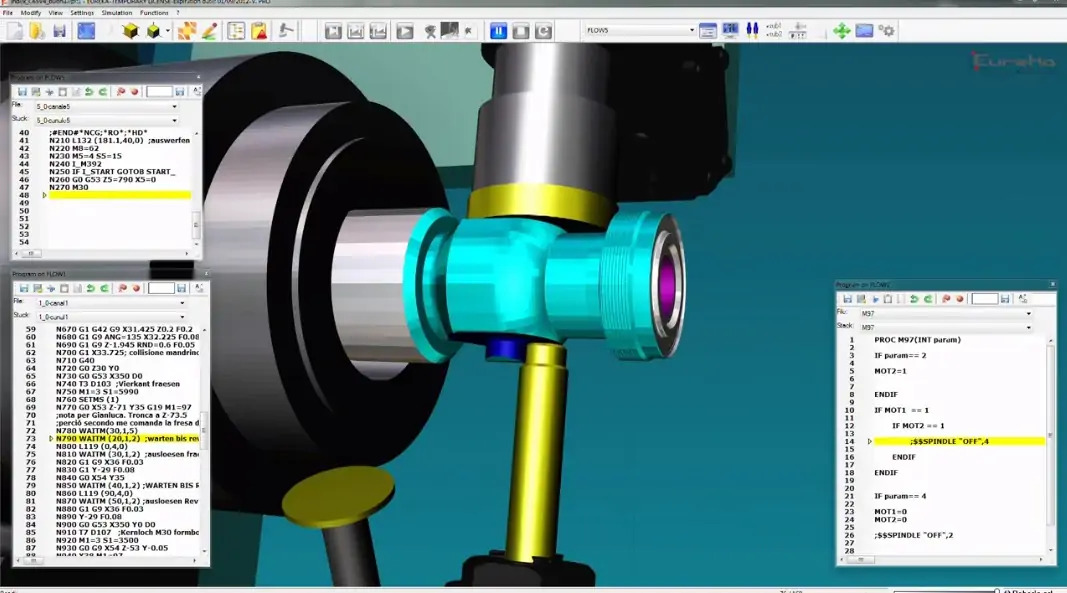Open the Modify menu
The width and height of the screenshot is (1067, 593).
coord(31,13)
